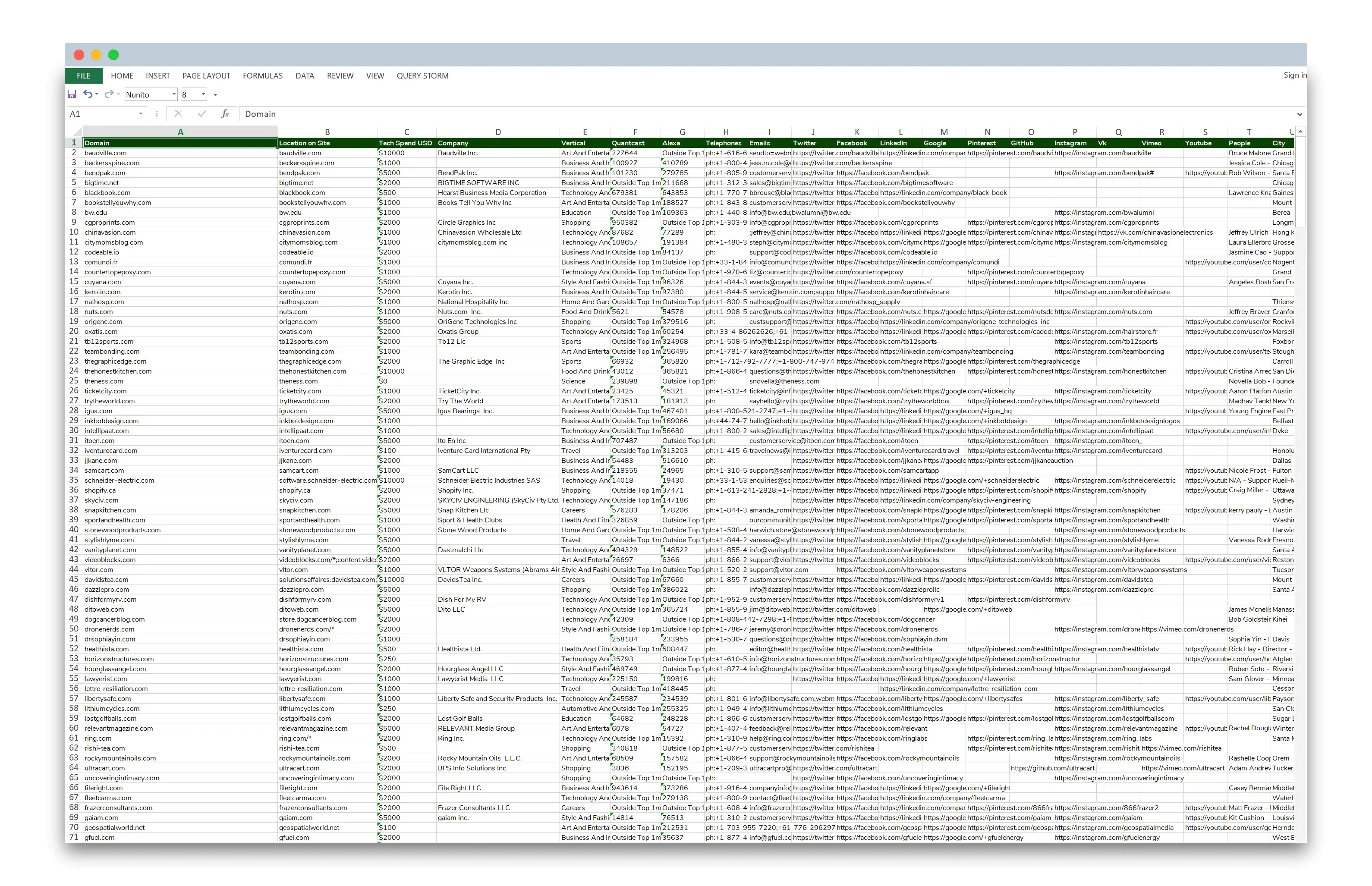Open the undo history dropdown arrow
The height and width of the screenshot is (886, 1372).
(97, 94)
